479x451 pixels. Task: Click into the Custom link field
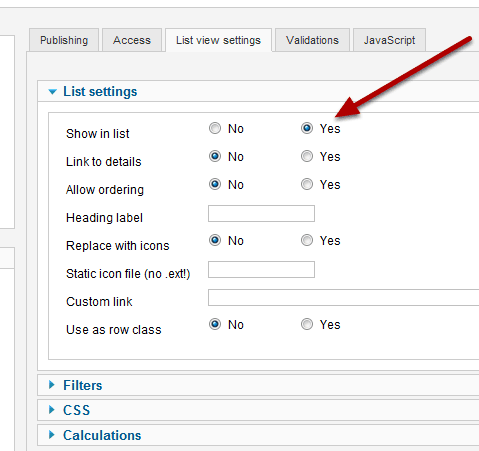(x=343, y=297)
